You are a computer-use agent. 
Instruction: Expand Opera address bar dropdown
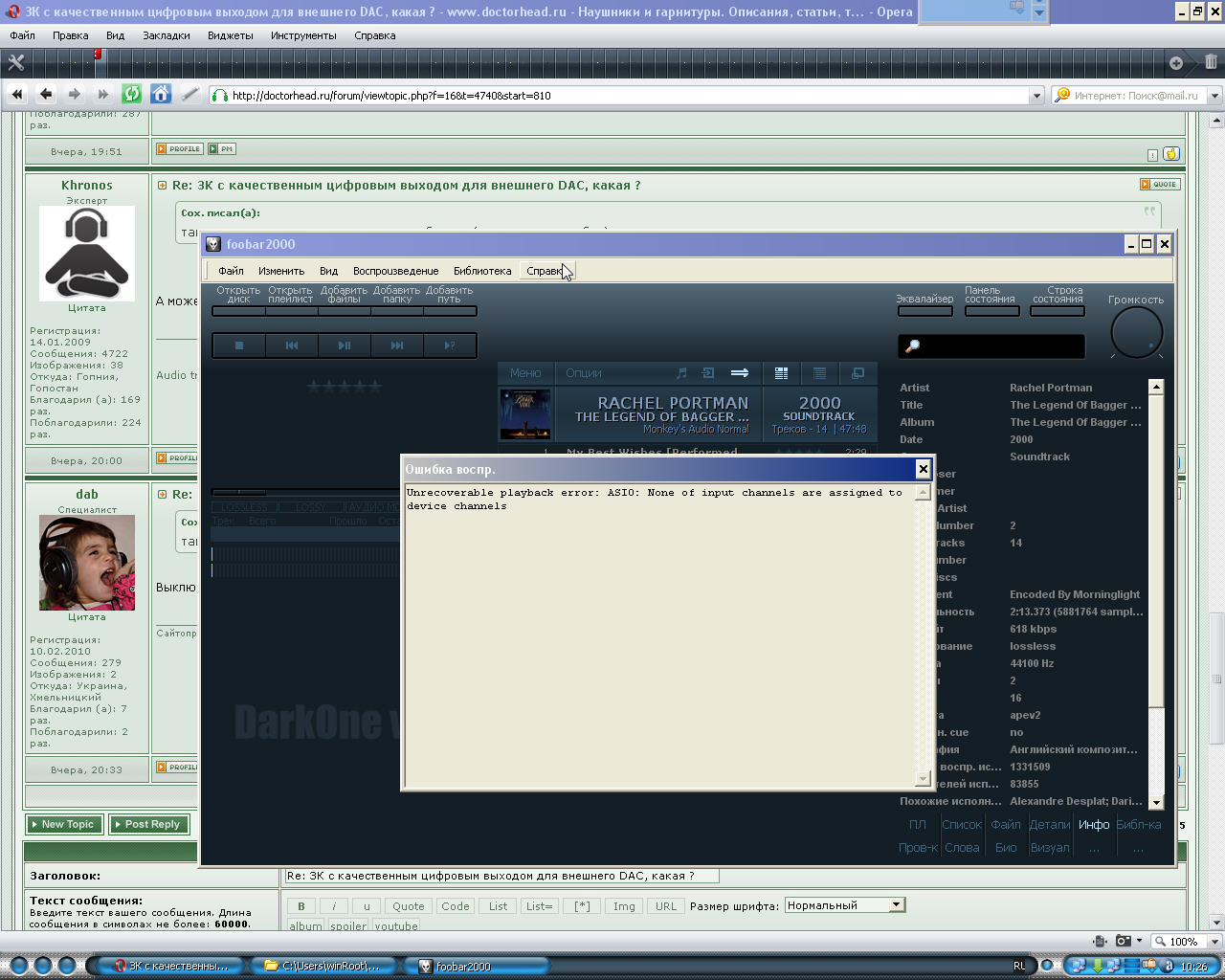click(x=1036, y=96)
